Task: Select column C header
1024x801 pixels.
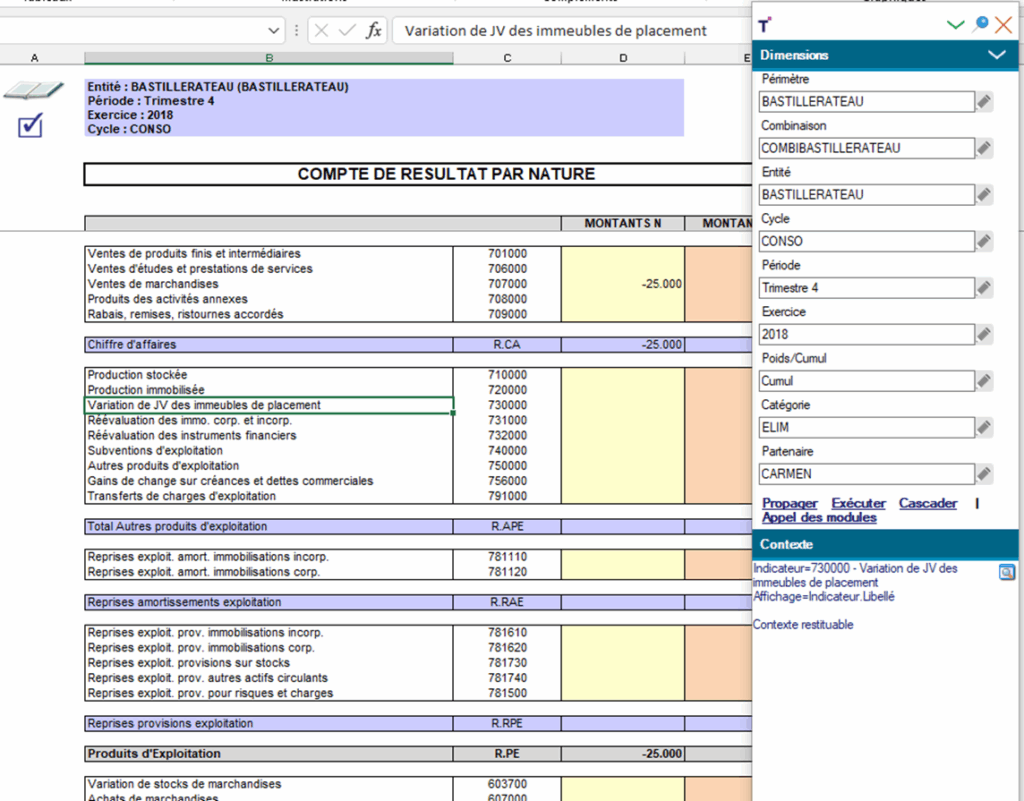Action: 507,58
